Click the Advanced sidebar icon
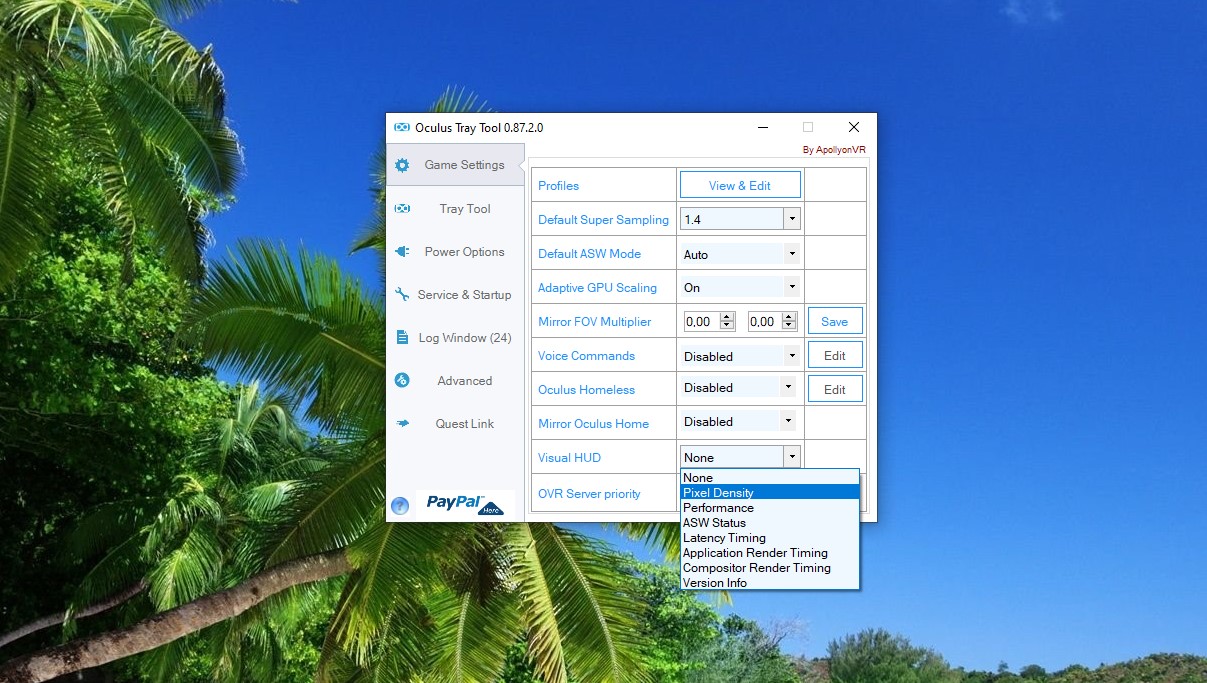This screenshot has width=1207, height=683. [x=402, y=380]
